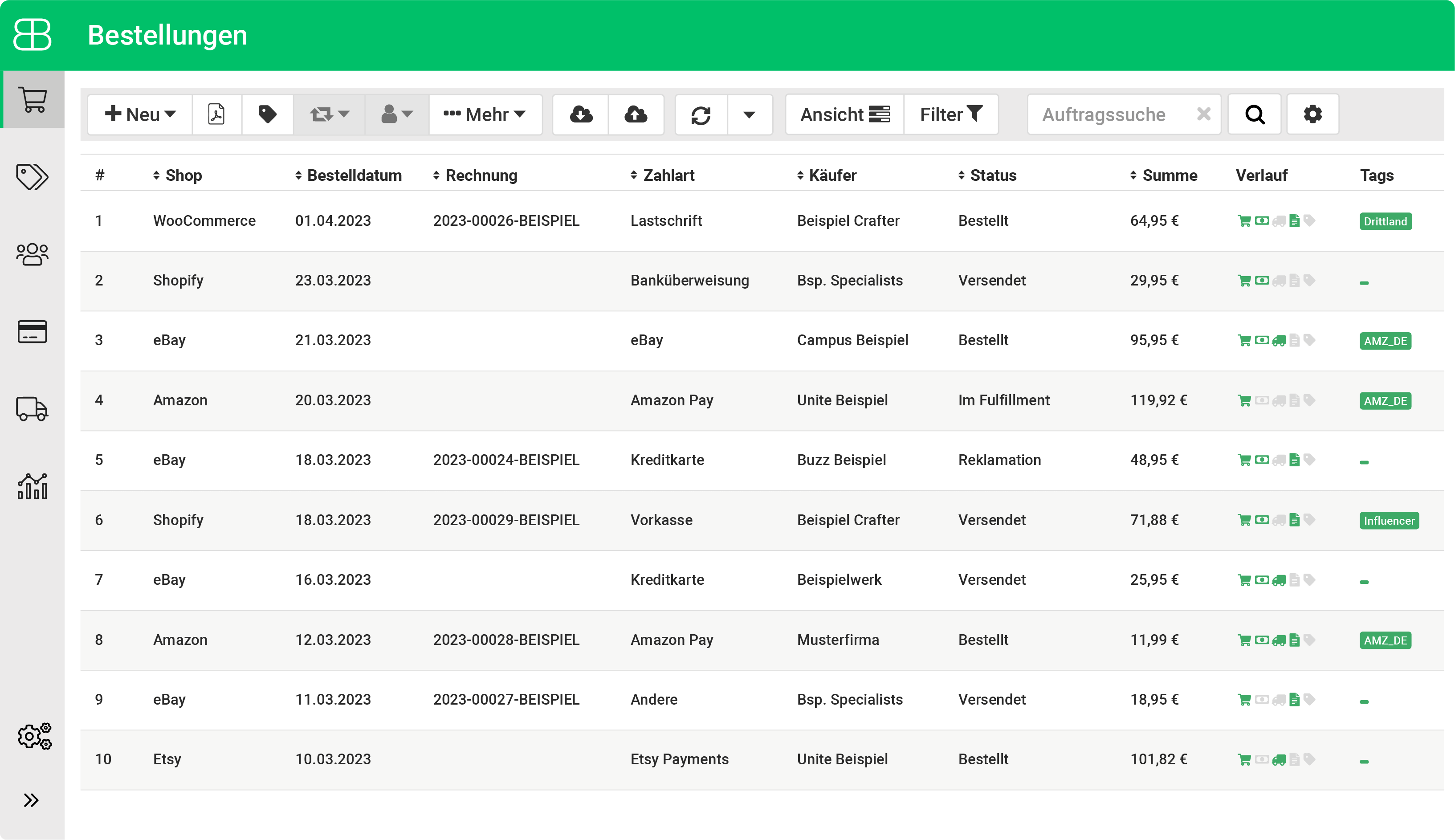Click the gear settings toolbar button
Image resolution: width=1455 pixels, height=840 pixels.
pos(1312,114)
